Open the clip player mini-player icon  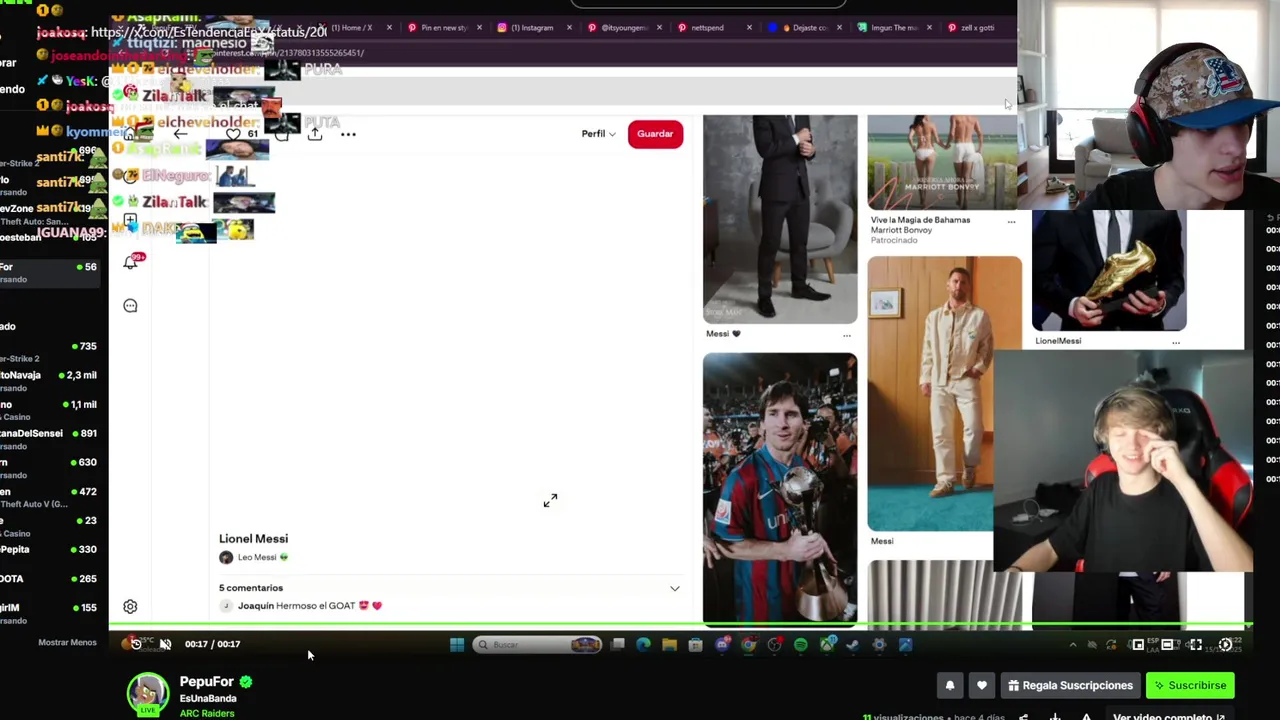[1138, 645]
